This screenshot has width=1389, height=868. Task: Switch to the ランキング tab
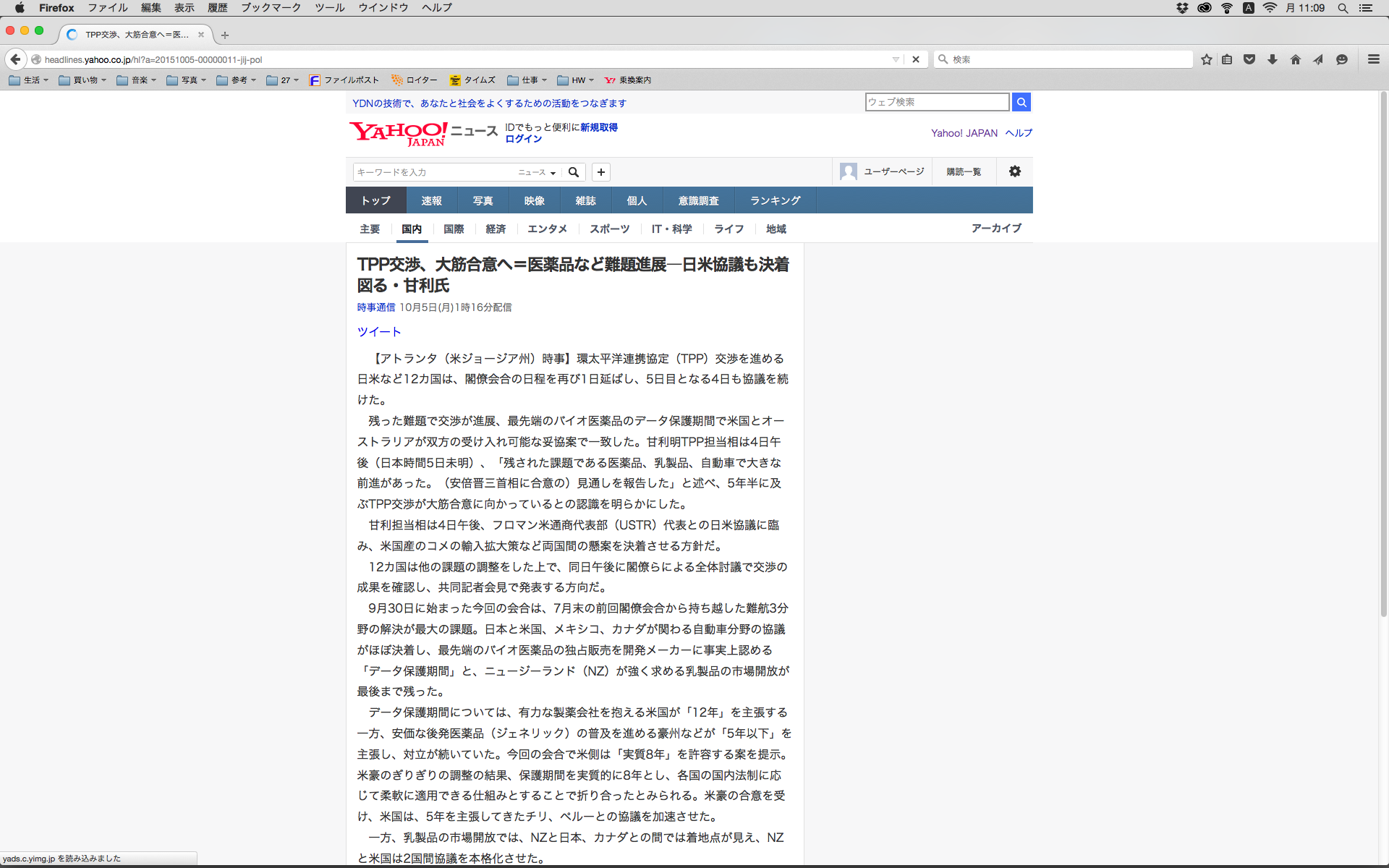(775, 200)
